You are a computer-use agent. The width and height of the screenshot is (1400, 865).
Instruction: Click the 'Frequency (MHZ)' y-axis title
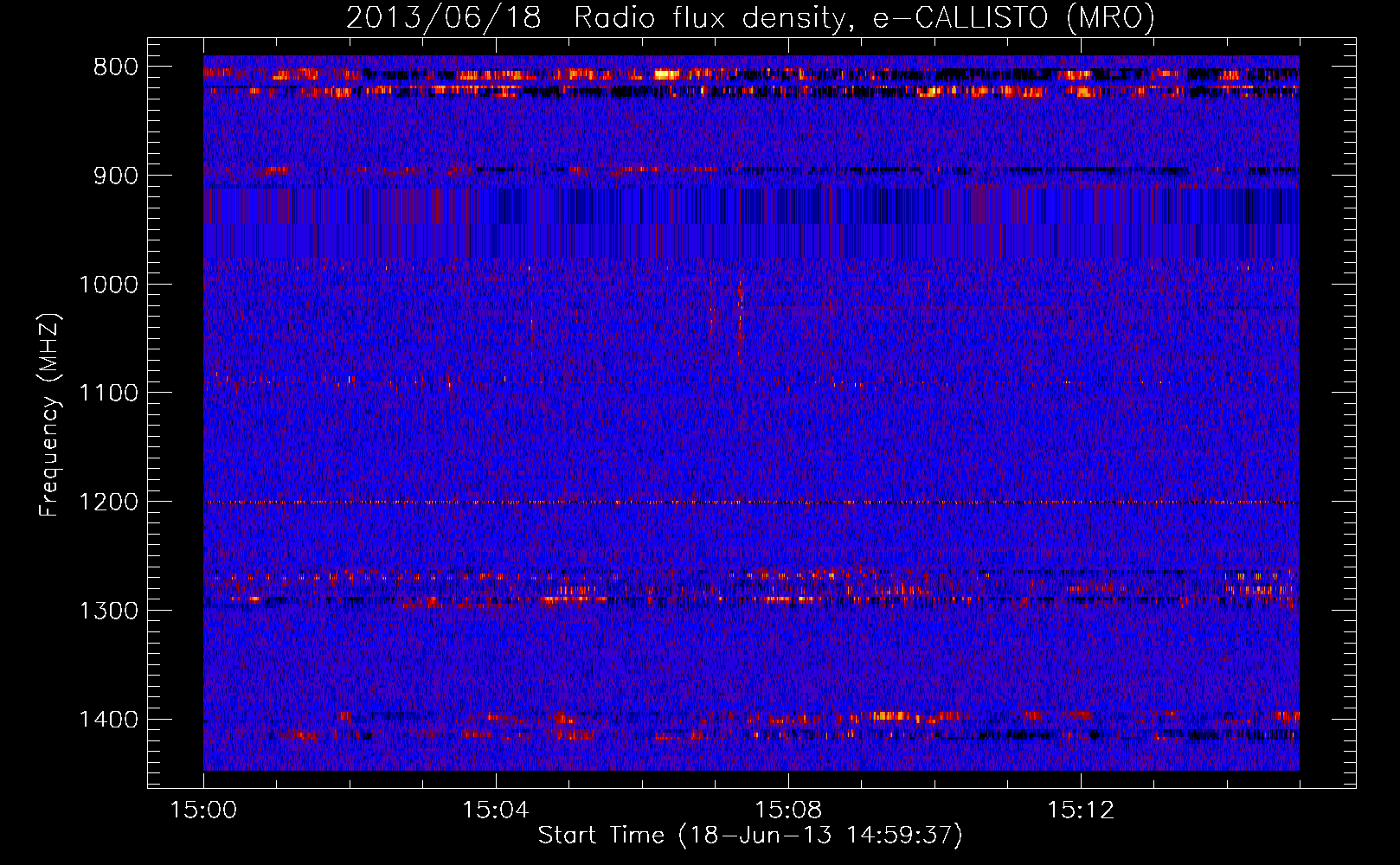coord(50,414)
